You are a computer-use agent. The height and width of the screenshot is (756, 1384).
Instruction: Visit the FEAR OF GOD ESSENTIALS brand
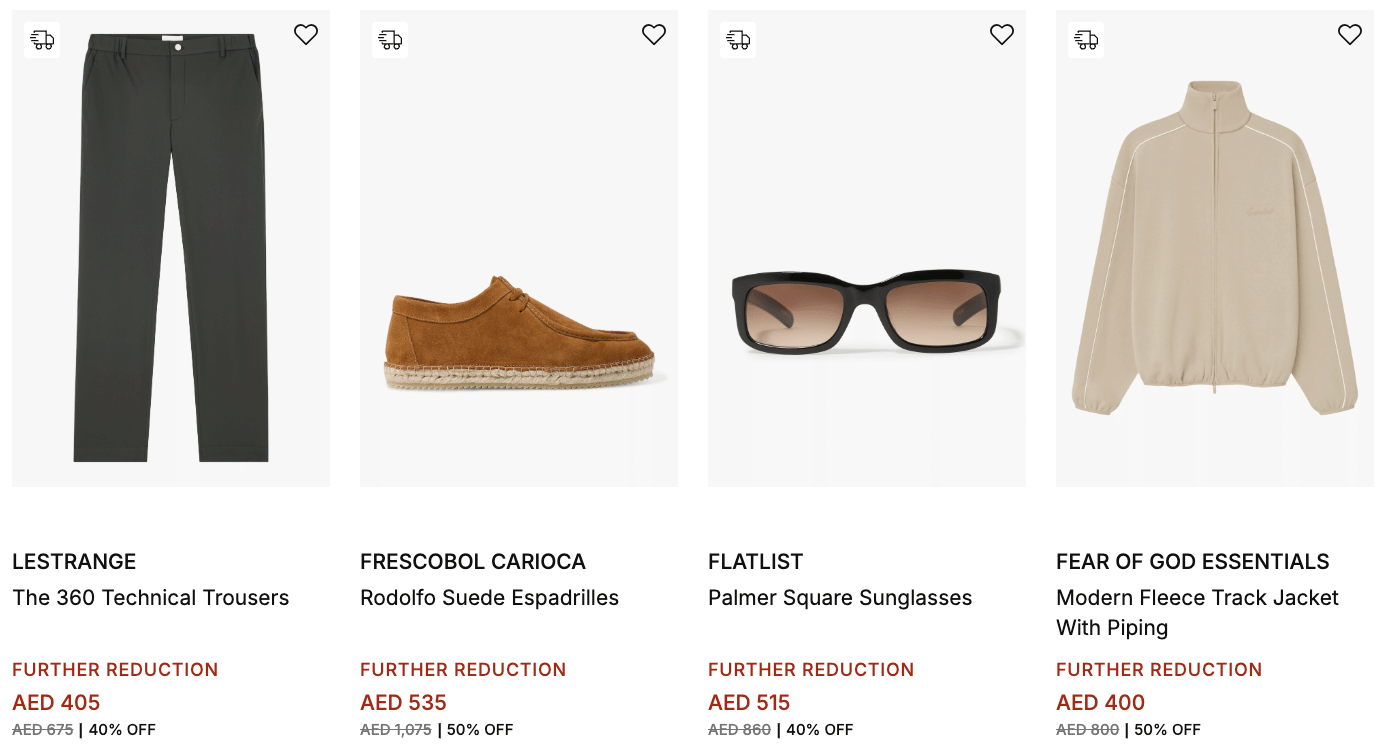1193,562
